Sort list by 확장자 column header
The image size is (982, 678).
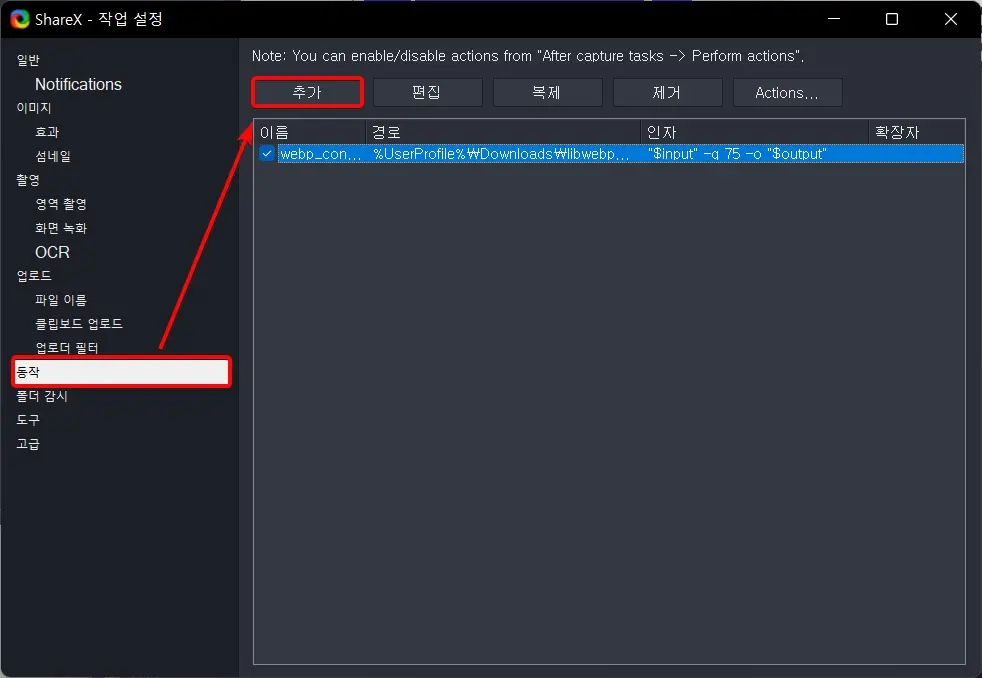coord(917,132)
